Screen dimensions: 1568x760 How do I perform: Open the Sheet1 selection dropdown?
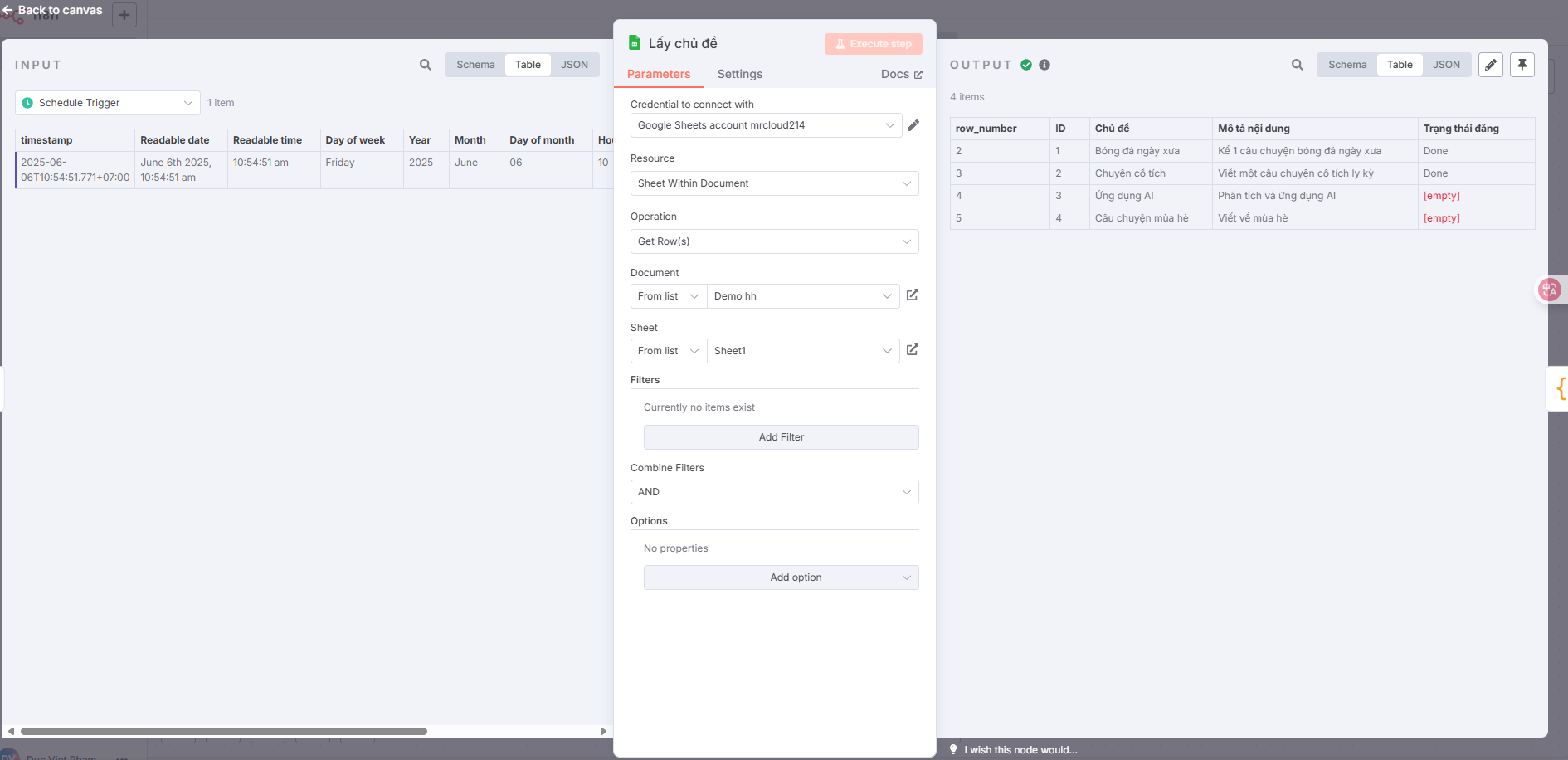803,351
